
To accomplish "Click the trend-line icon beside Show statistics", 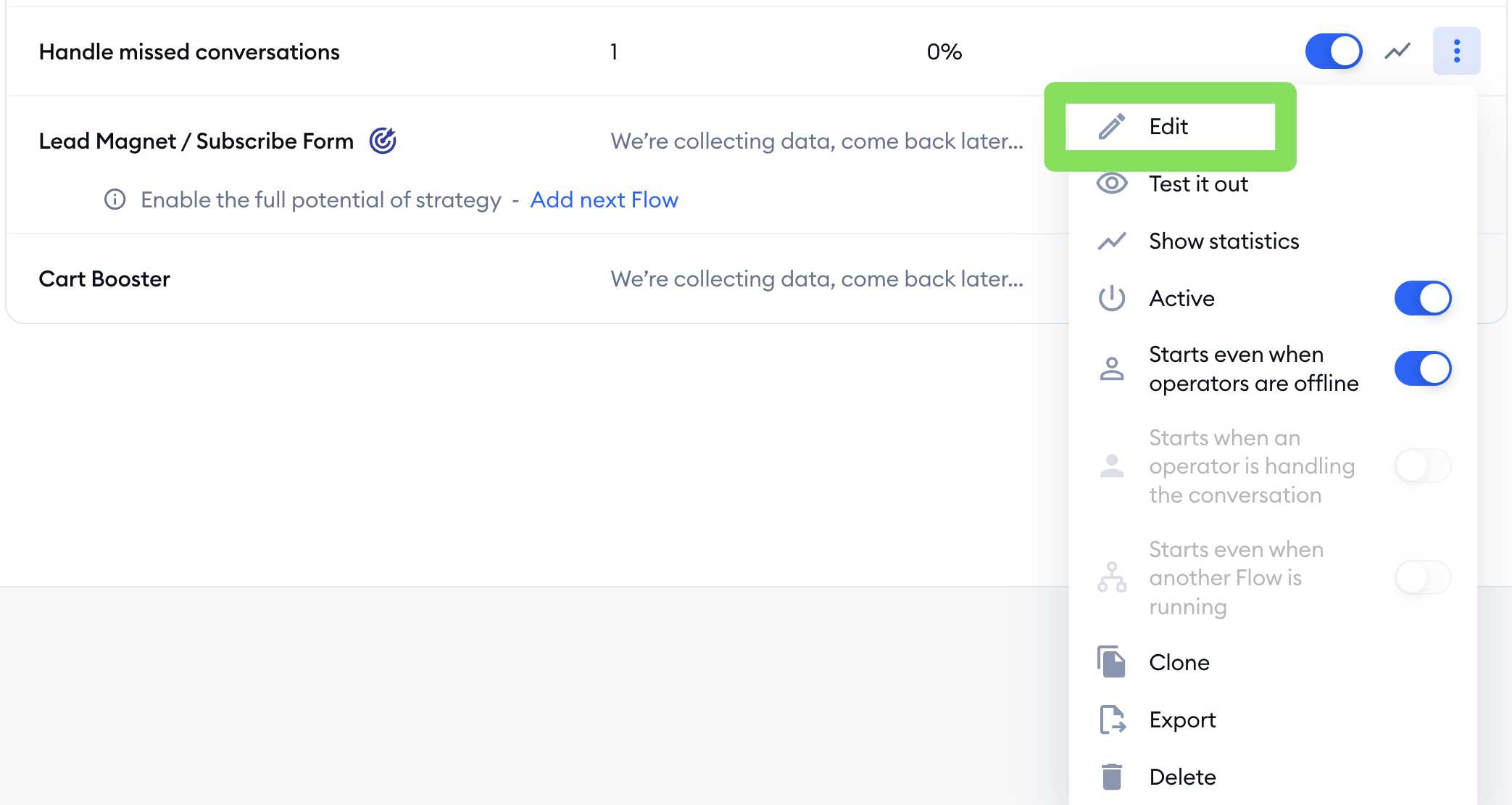I will point(1112,241).
